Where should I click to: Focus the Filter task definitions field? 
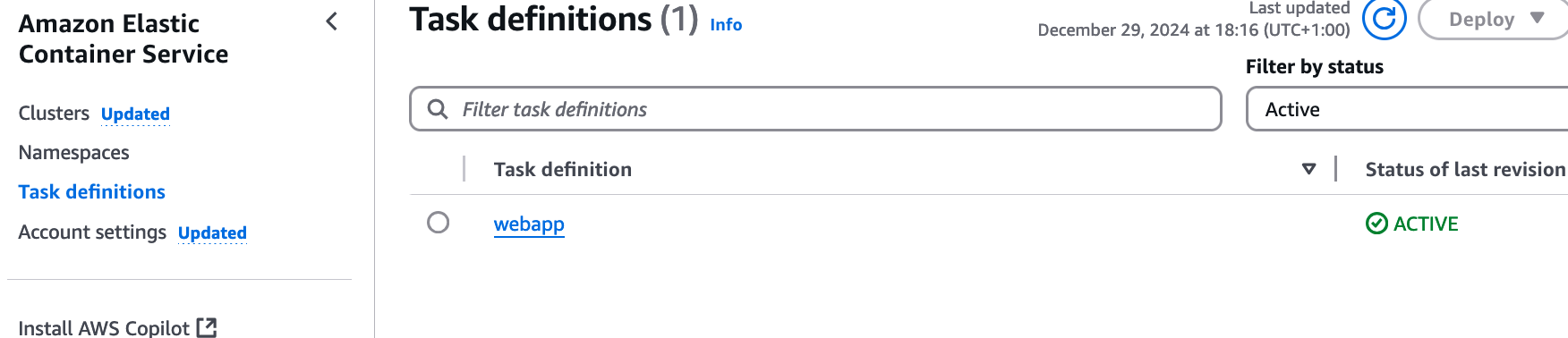[x=815, y=109]
